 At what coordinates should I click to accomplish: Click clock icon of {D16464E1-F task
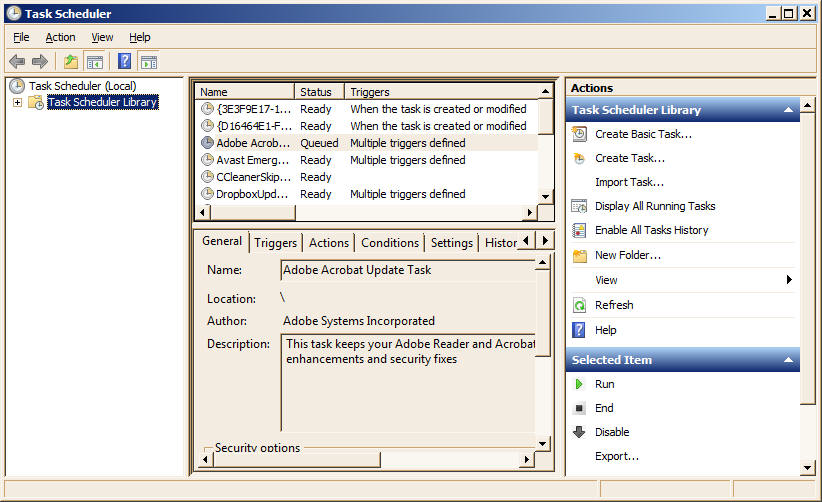(x=208, y=126)
